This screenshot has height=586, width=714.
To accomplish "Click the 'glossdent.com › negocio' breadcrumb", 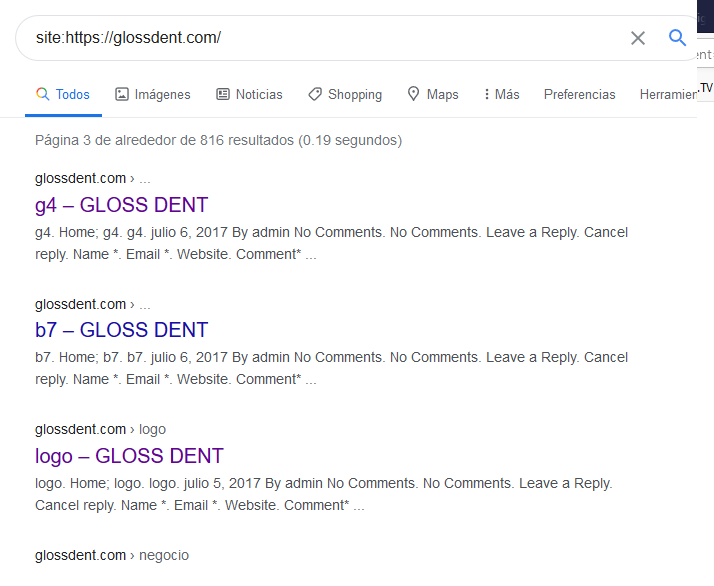I will click(112, 555).
